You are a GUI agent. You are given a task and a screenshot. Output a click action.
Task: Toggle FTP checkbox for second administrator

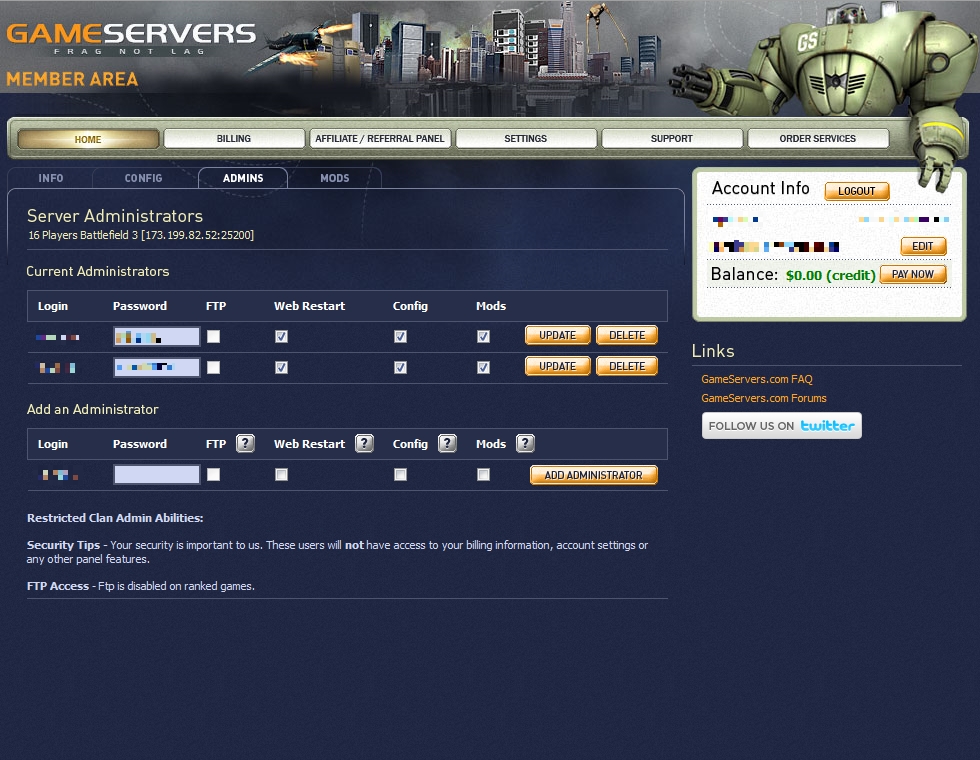[x=214, y=368]
